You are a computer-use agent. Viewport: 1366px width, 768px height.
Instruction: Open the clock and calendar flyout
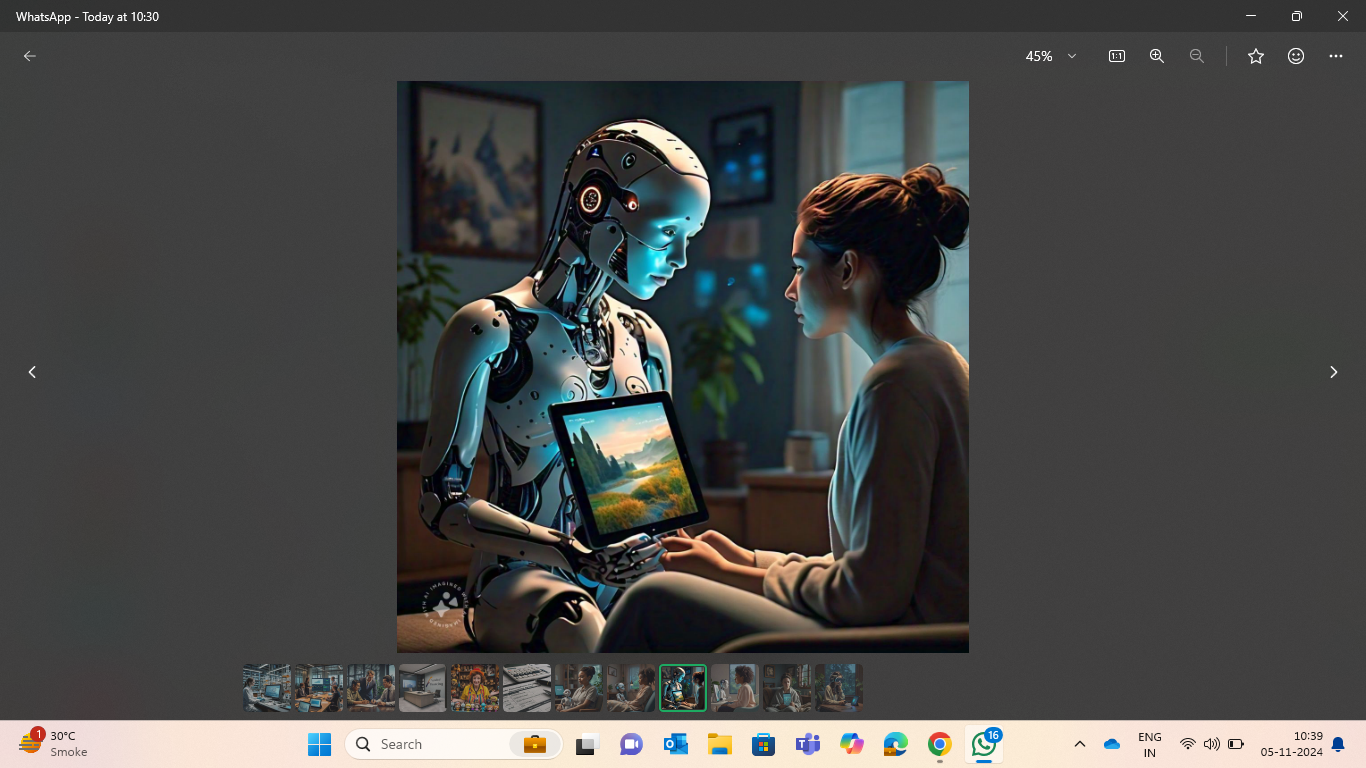pyautogui.click(x=1292, y=744)
